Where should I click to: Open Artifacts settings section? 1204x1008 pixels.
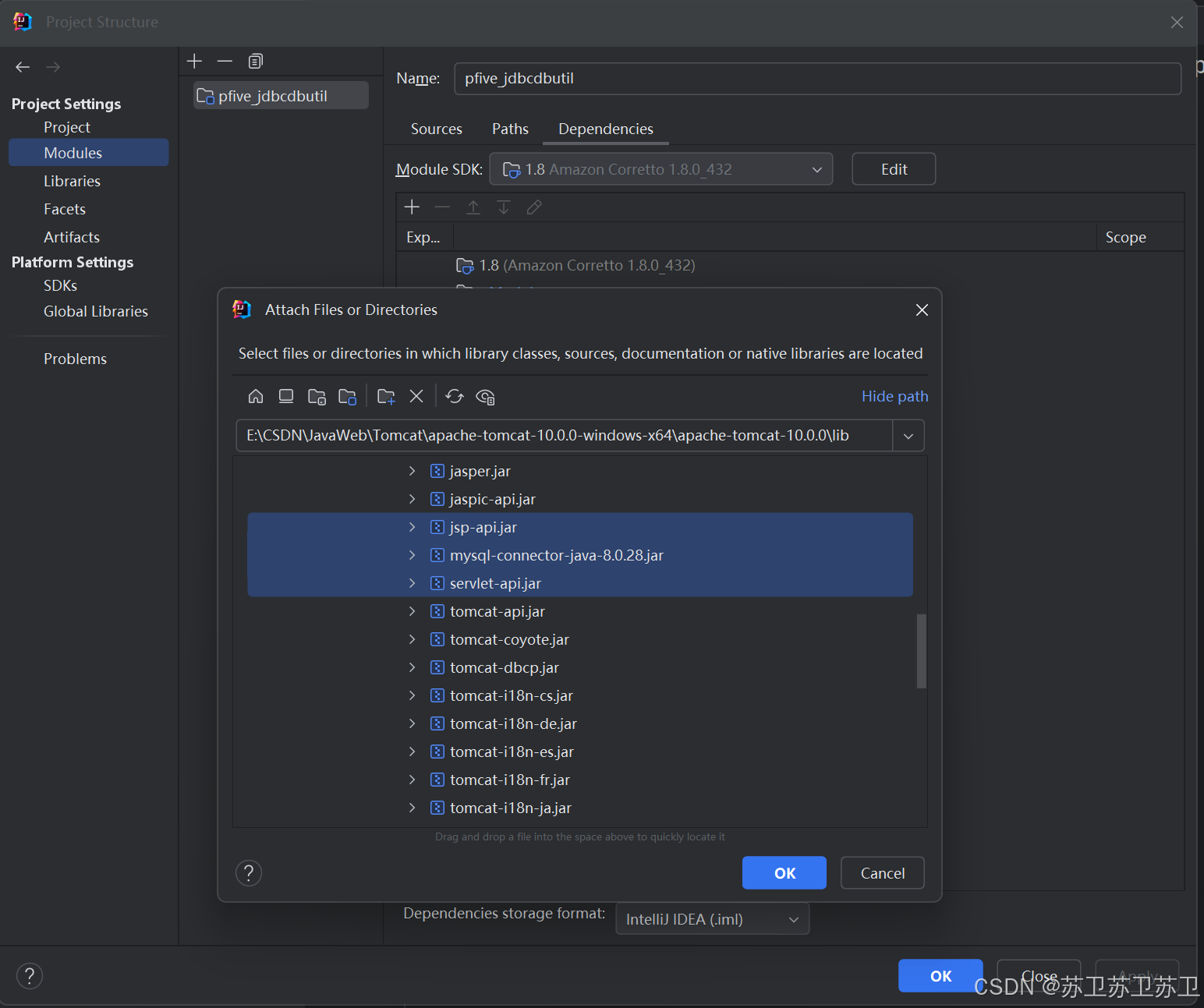72,237
